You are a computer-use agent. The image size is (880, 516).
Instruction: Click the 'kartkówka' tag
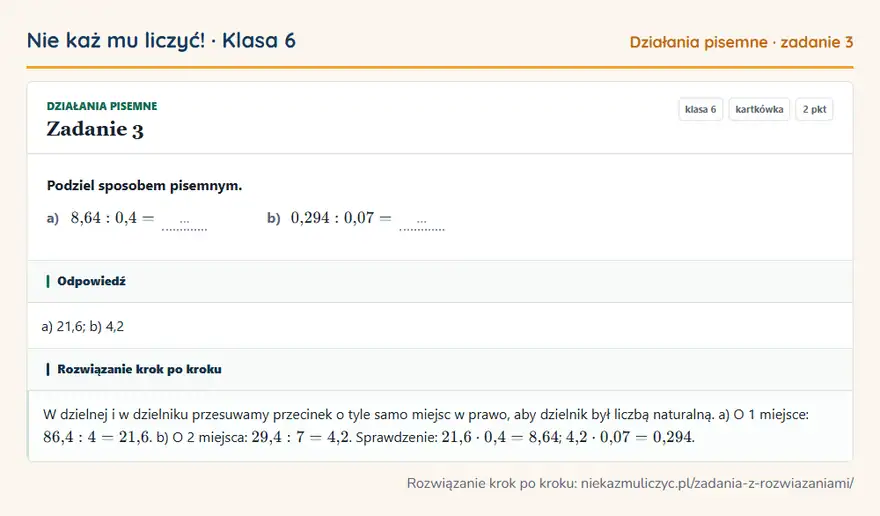[x=759, y=109]
